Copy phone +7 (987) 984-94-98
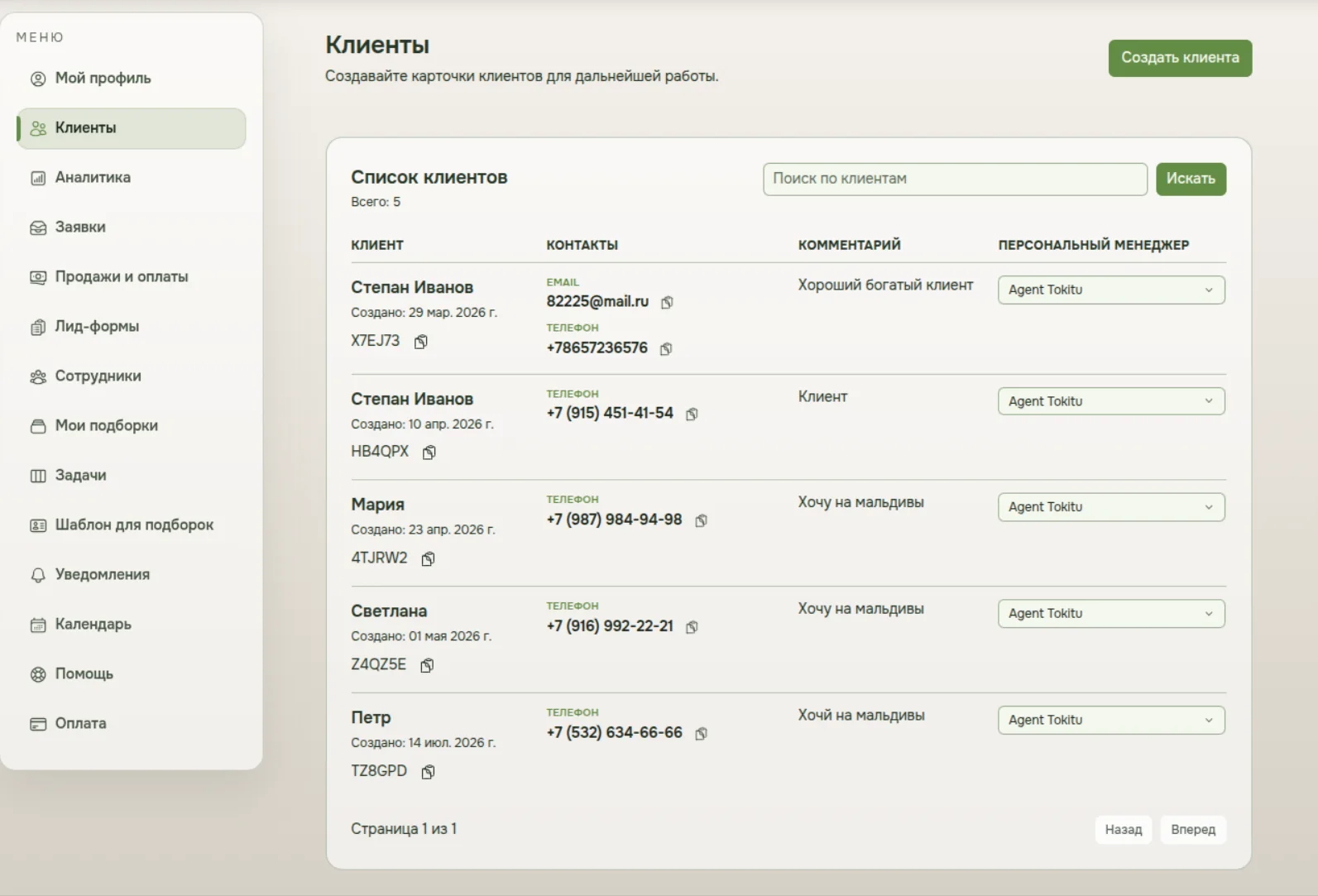This screenshot has width=1318, height=896. (701, 520)
